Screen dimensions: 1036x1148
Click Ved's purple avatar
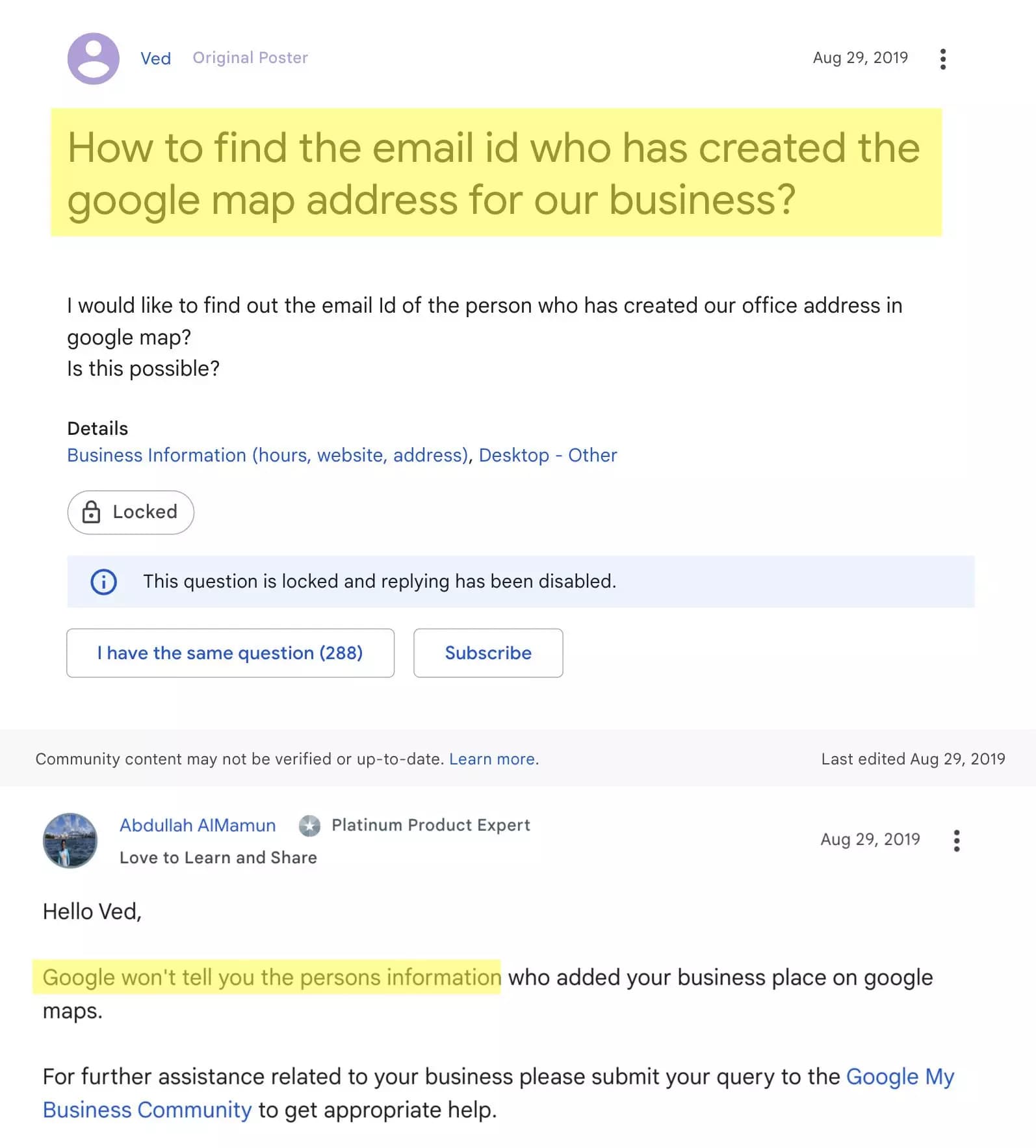[x=95, y=59]
